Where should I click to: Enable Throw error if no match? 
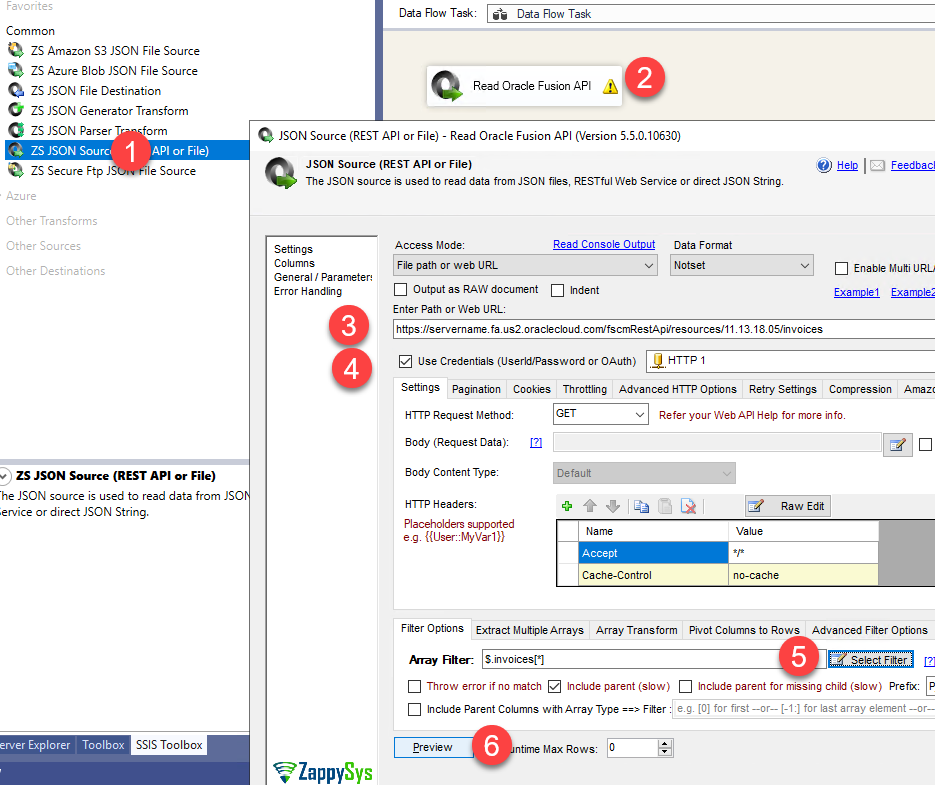point(414,687)
